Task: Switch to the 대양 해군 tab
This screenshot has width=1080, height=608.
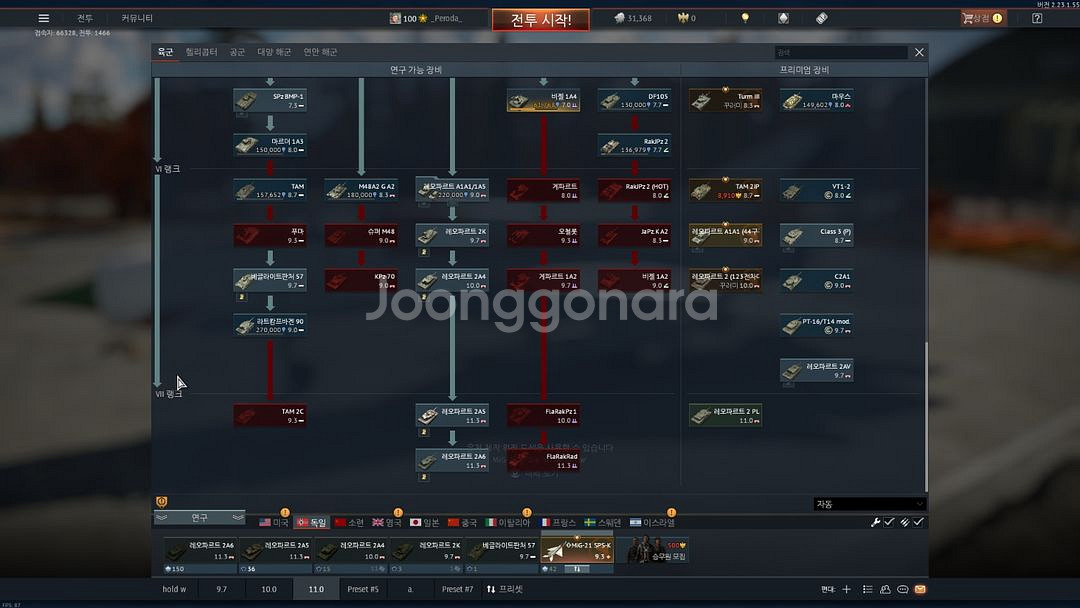Action: [274, 52]
